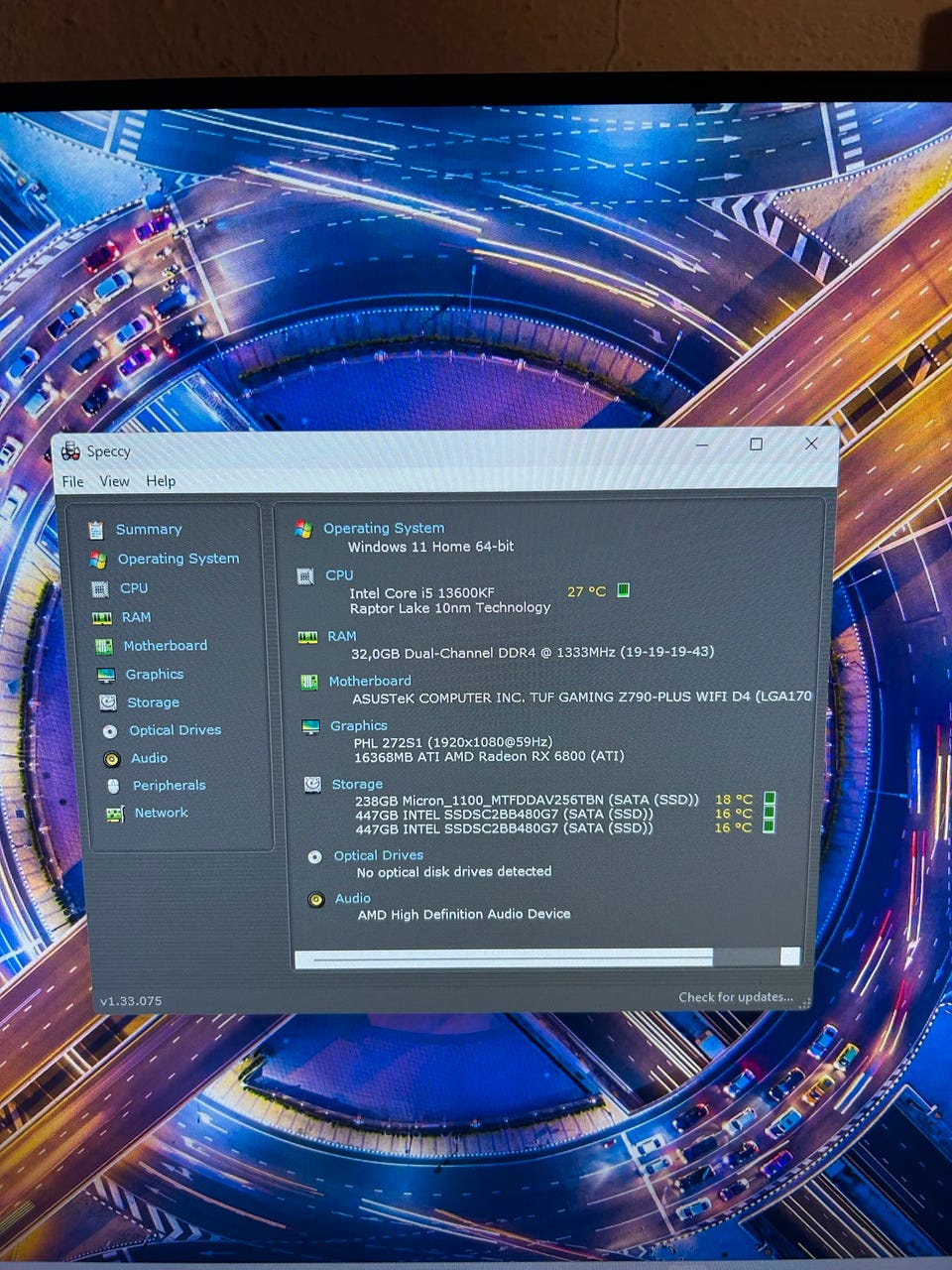Click the Windows flag icon in summary panel
Image resolution: width=952 pixels, height=1270 pixels.
[303, 530]
